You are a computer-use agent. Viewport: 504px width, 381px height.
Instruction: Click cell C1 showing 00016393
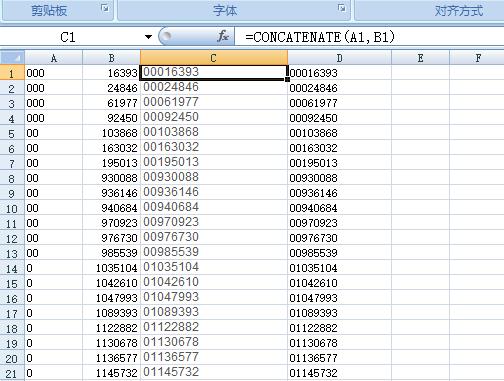pos(214,72)
